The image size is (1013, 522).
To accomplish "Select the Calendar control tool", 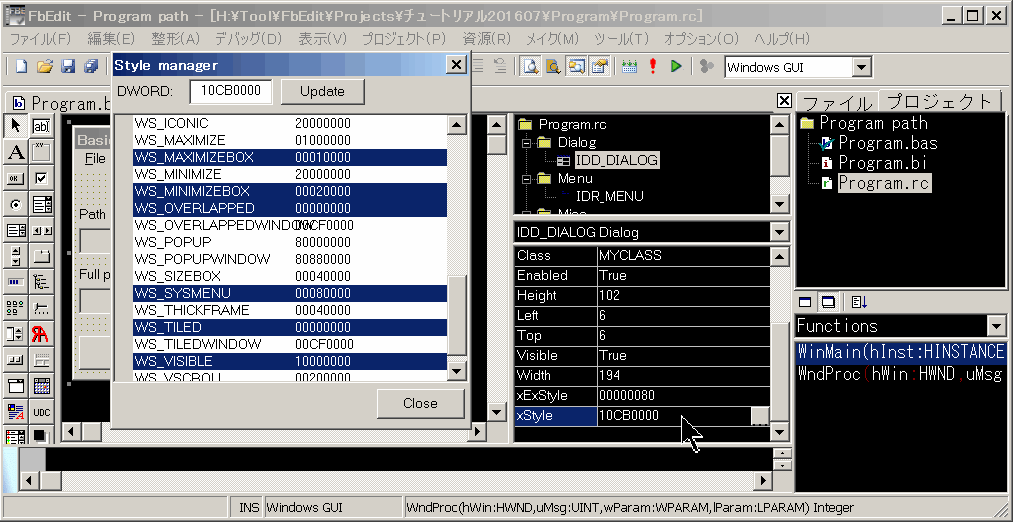I will pos(41,386).
